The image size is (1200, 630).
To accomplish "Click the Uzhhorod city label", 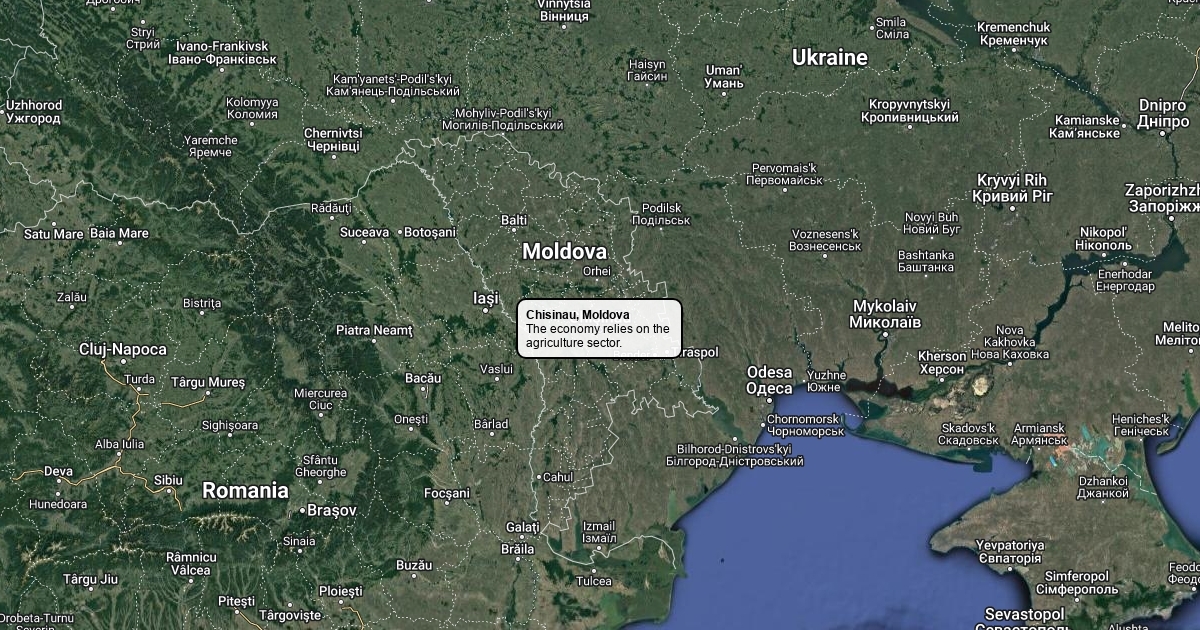I will (x=34, y=111).
